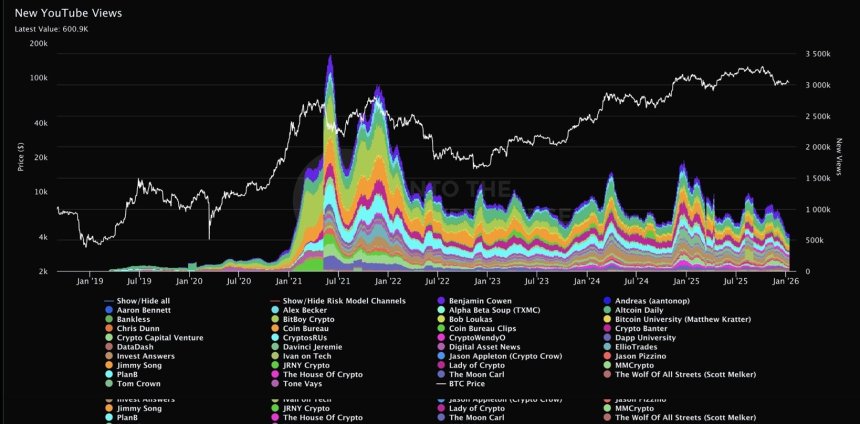Hide the Bob Loukas channel
Image resolution: width=860 pixels, height=424 pixels.
click(x=465, y=319)
